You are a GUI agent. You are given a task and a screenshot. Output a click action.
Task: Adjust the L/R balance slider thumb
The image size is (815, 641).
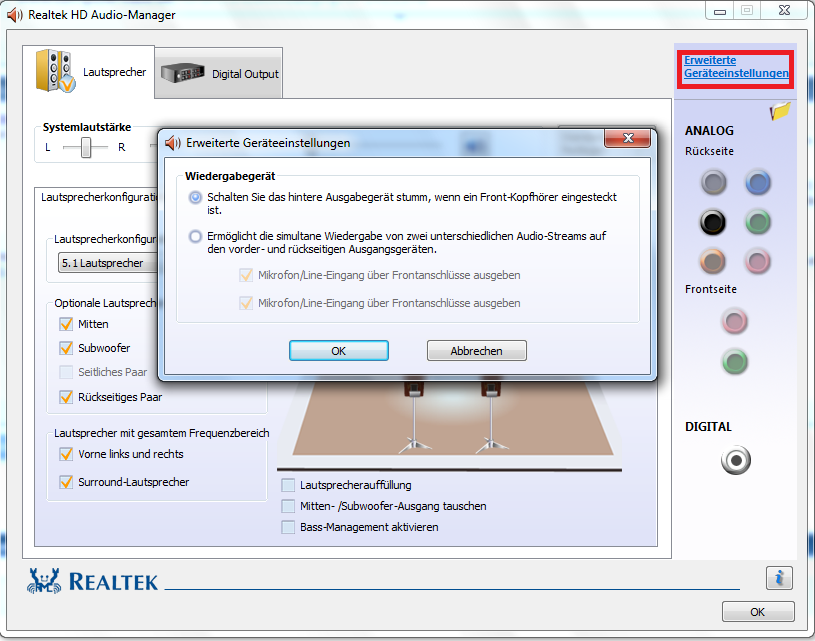click(x=86, y=147)
